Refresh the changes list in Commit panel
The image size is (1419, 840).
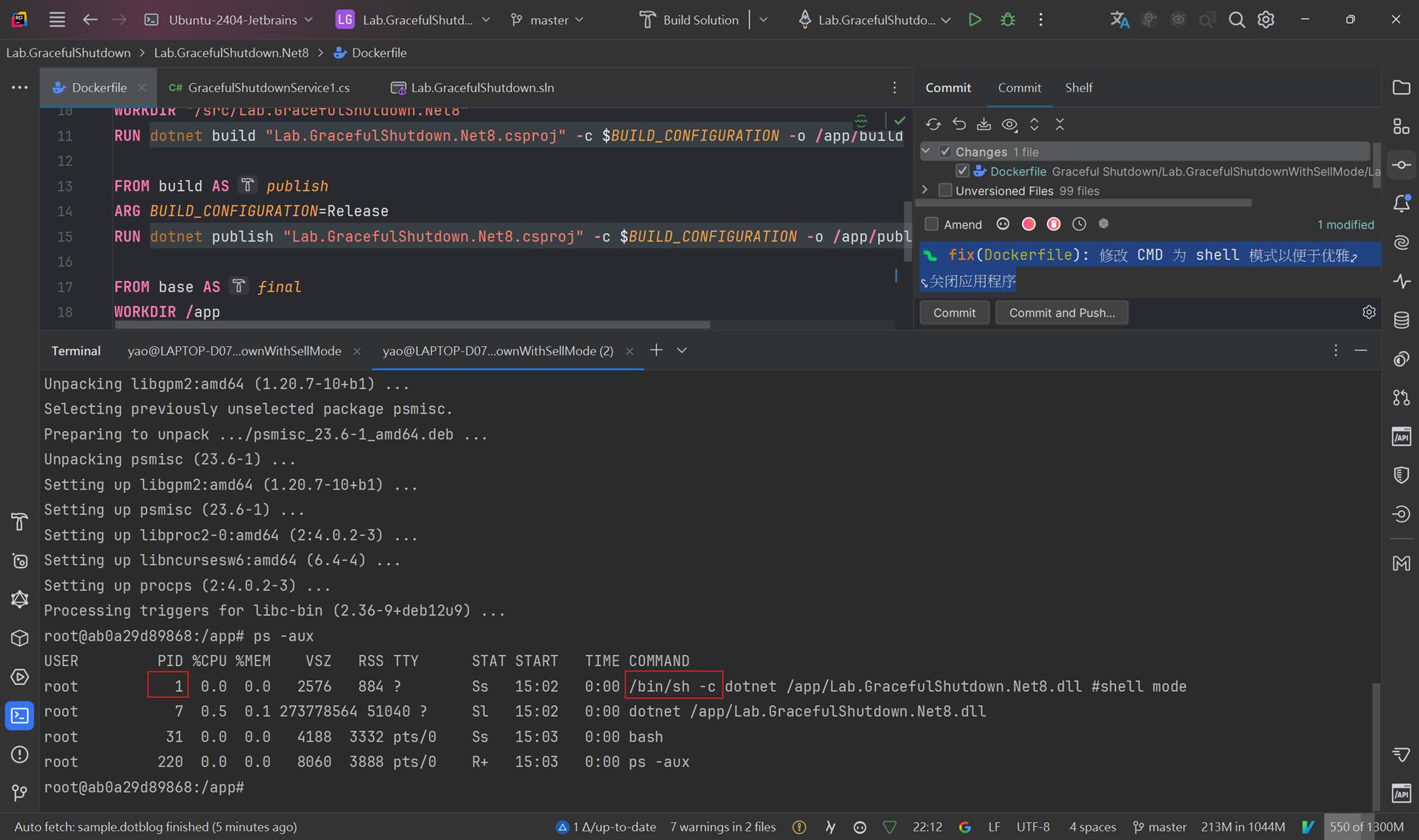point(933,125)
